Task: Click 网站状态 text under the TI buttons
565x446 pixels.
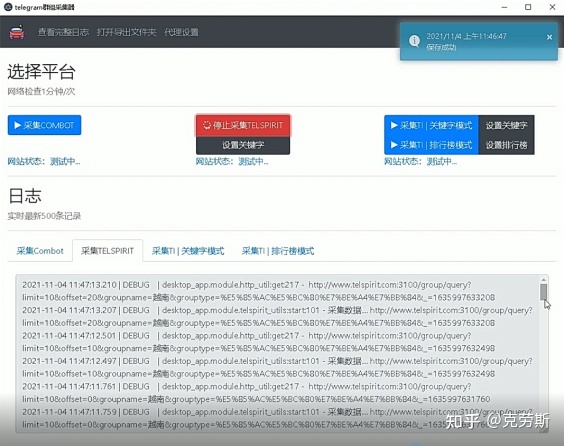Action: 421,161
